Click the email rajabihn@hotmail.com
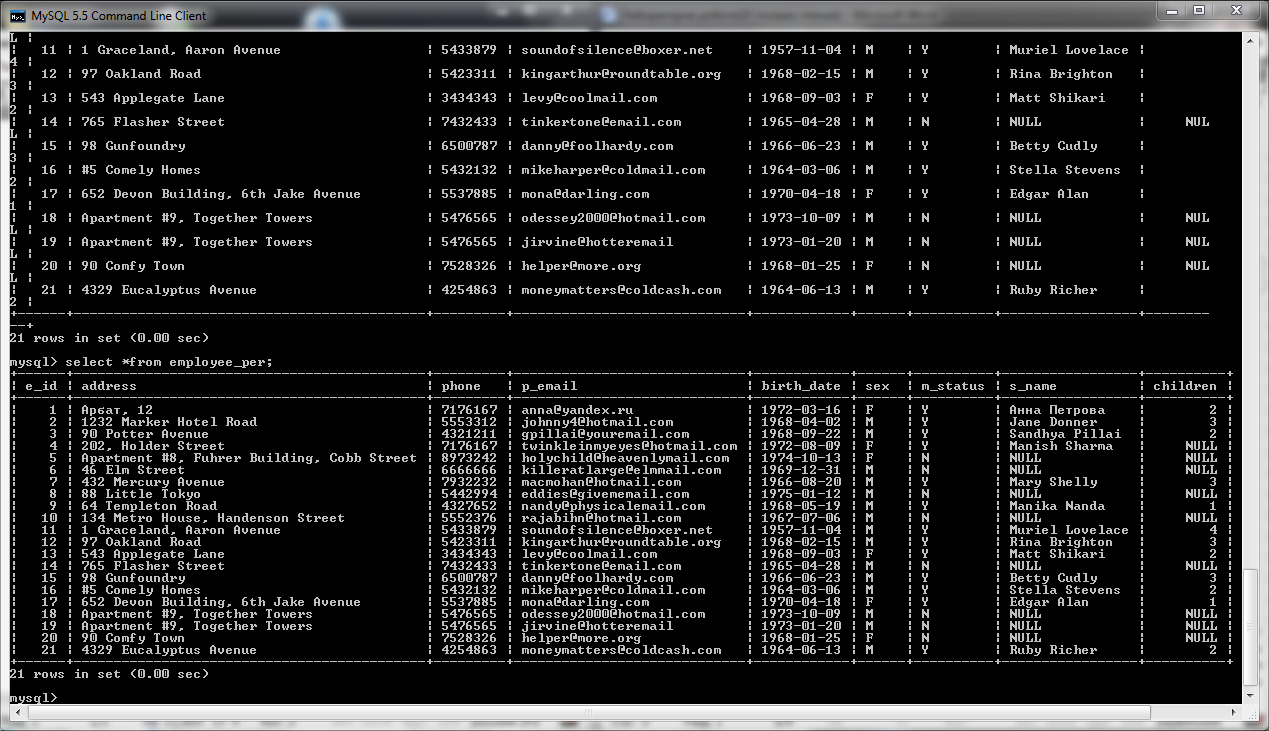The height and width of the screenshot is (731, 1269). click(601, 518)
